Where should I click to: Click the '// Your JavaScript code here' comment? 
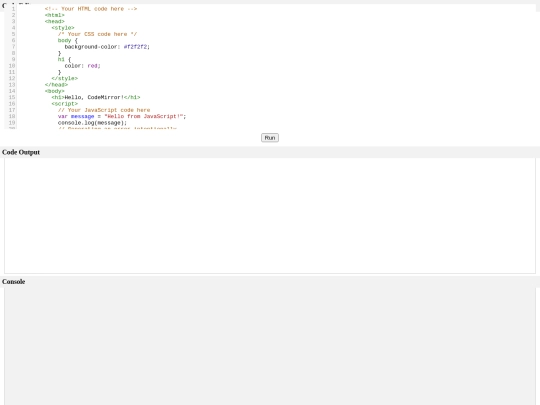(104, 110)
